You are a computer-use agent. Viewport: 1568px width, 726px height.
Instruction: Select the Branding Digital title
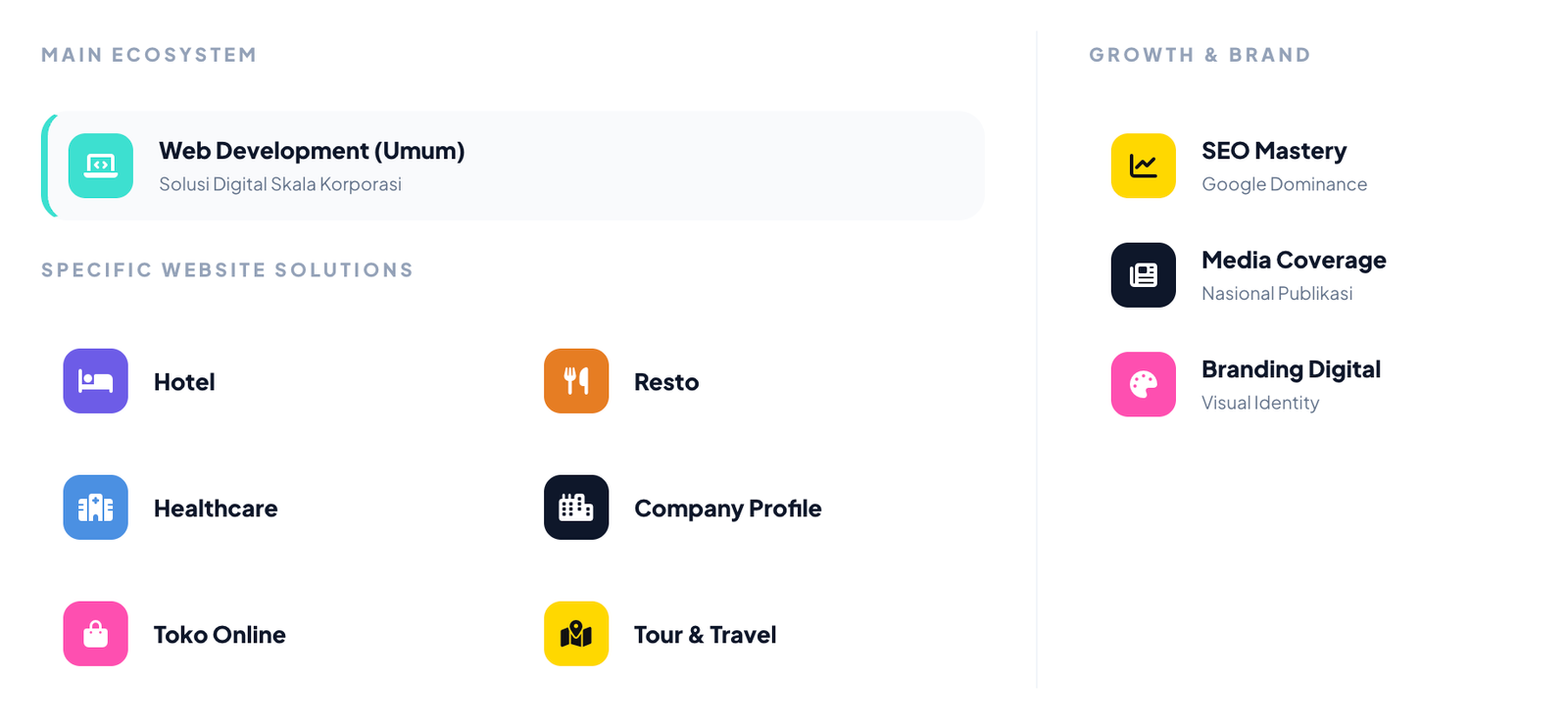point(1291,369)
